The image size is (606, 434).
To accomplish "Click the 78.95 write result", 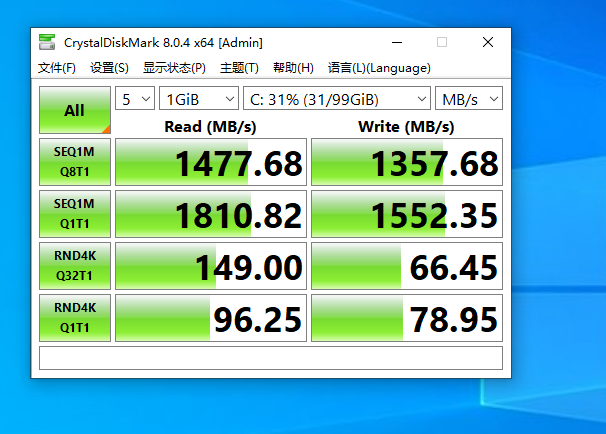I will (407, 318).
